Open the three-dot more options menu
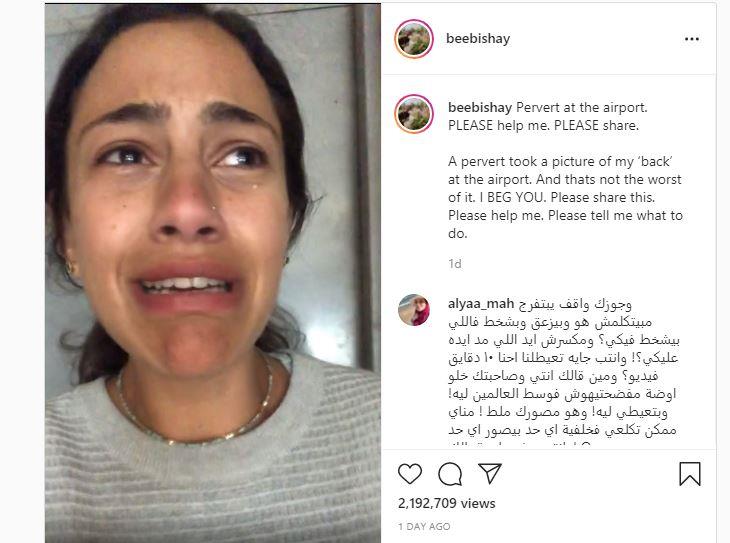 tap(692, 39)
